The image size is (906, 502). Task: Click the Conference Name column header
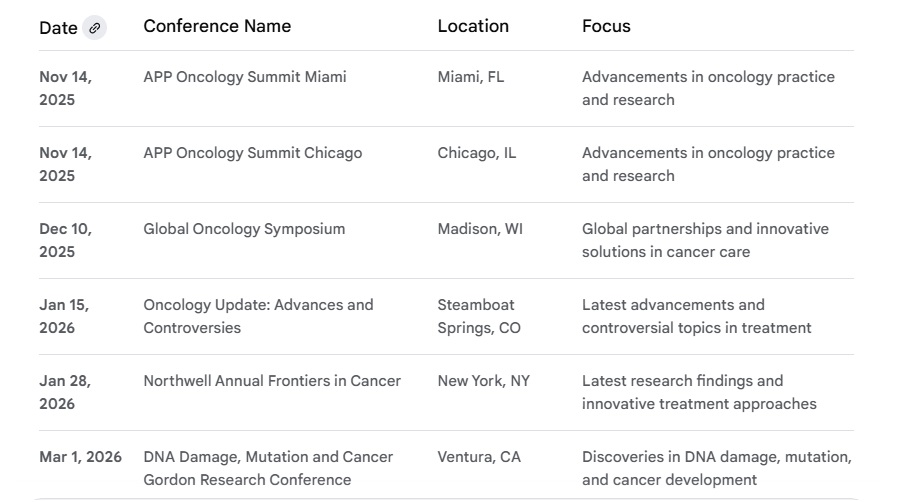pos(217,26)
